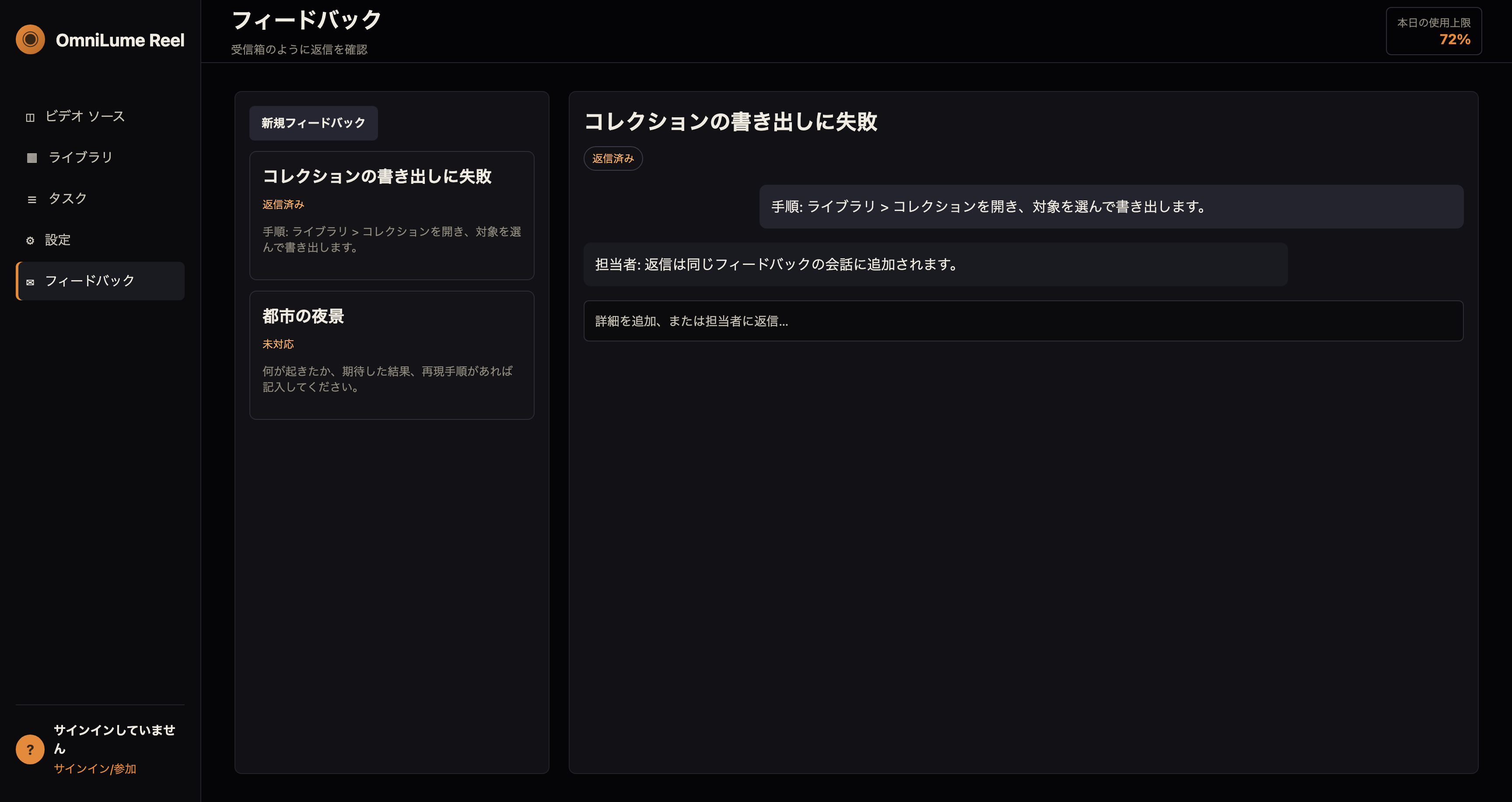Viewport: 1512px width, 802px height.
Task: Click the 新規フィードバック button
Action: coord(313,123)
